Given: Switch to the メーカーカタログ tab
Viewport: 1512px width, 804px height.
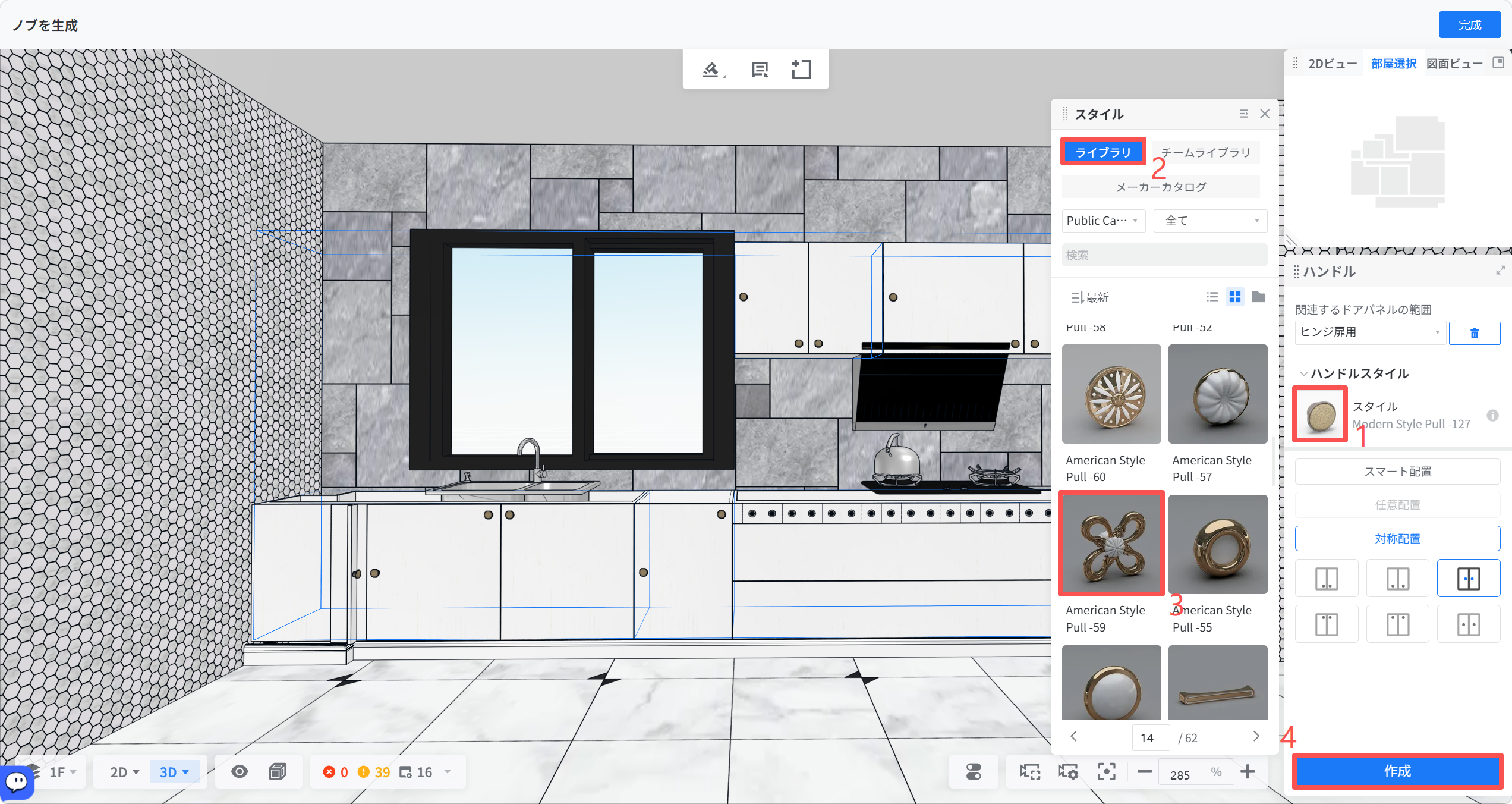Looking at the screenshot, I should click(x=1161, y=187).
